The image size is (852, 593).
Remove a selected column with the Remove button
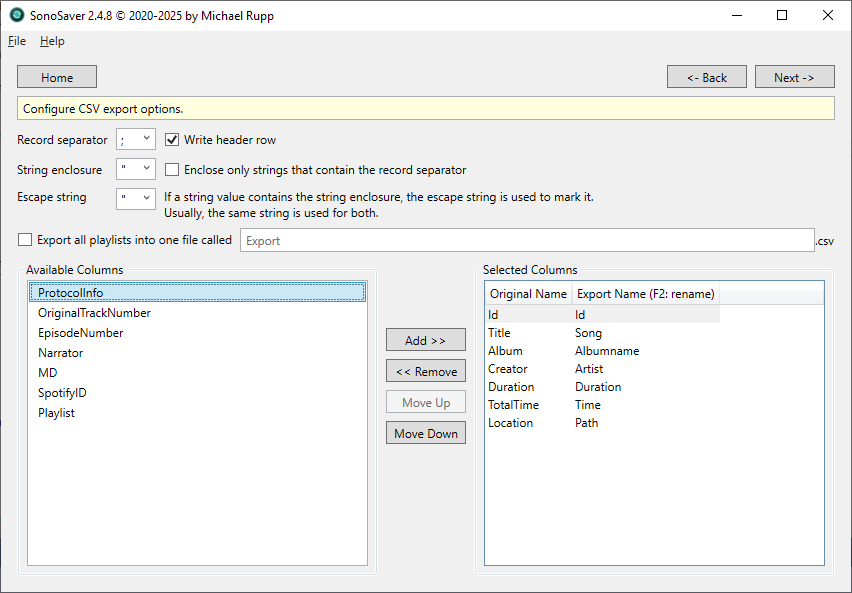click(x=425, y=370)
